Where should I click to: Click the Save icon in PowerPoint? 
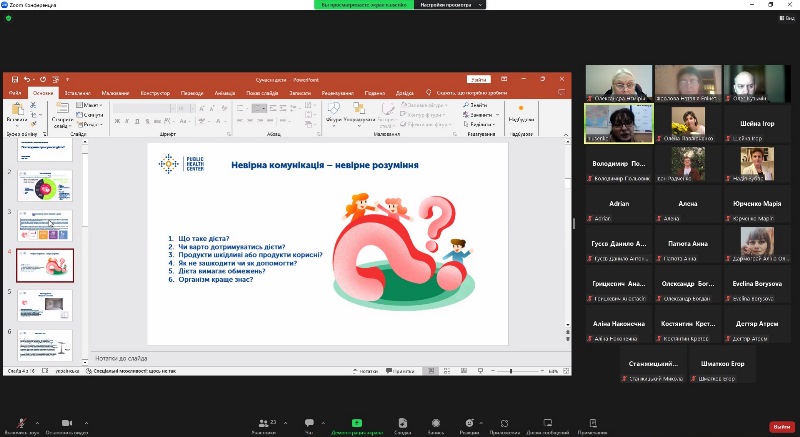pyautogui.click(x=14, y=79)
